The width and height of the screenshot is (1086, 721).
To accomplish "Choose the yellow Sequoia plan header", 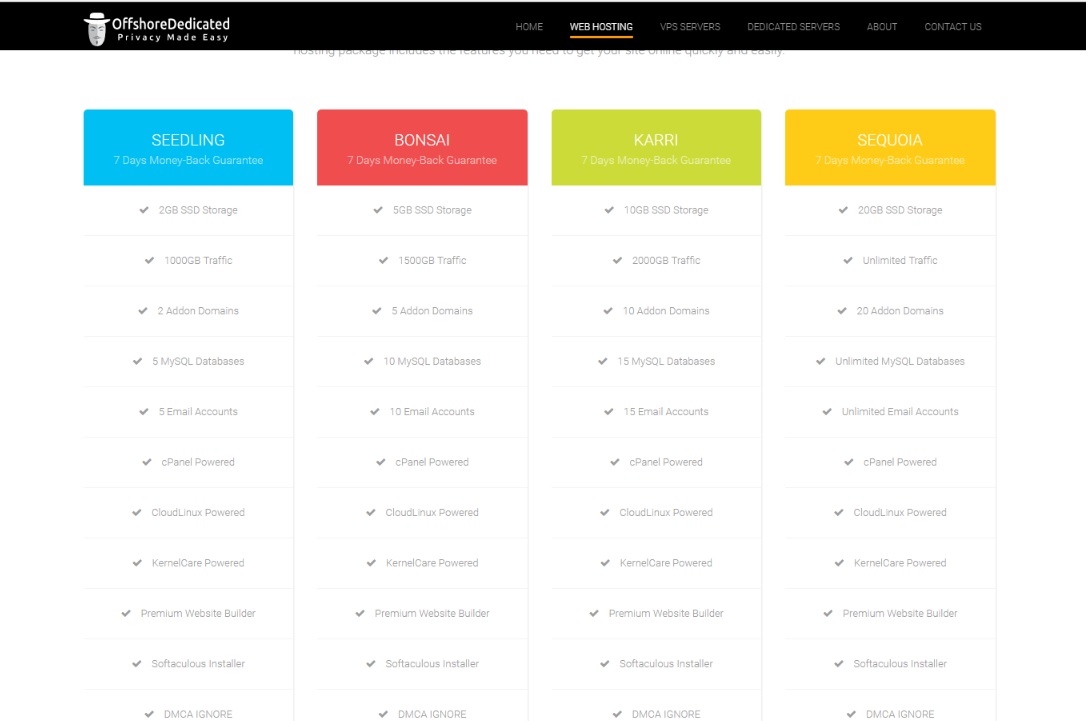I will [x=890, y=148].
